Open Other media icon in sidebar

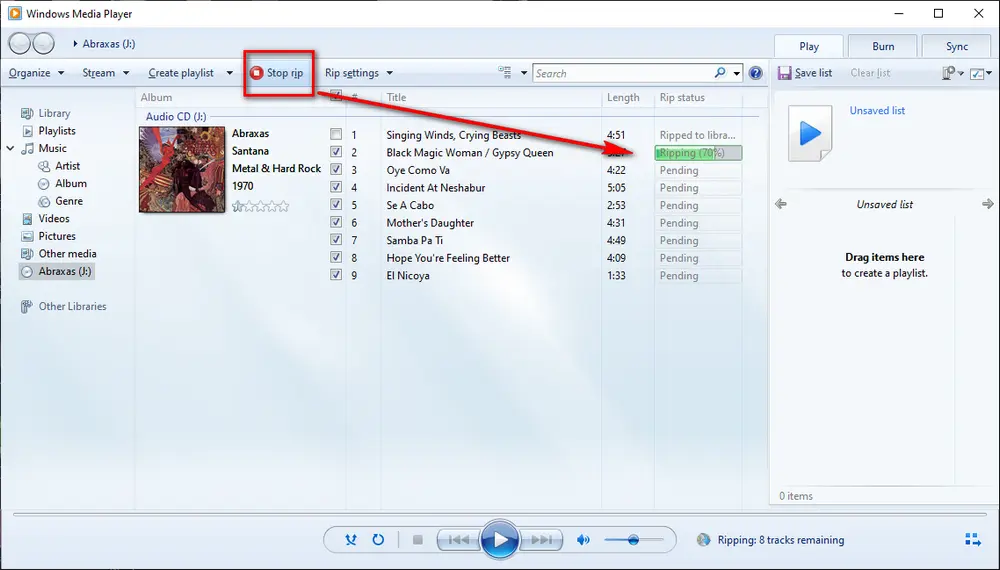point(27,254)
